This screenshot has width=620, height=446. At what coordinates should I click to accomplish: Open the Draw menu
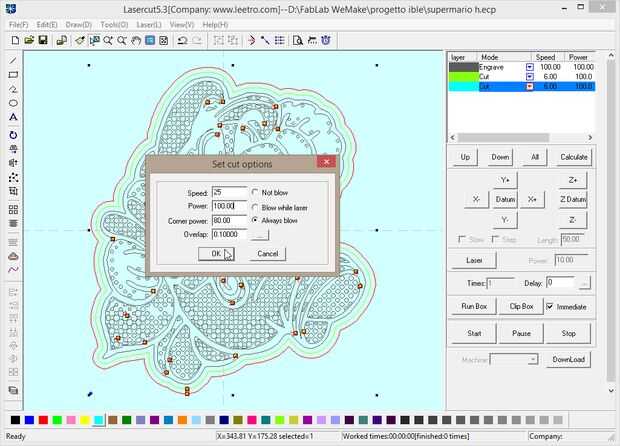click(x=79, y=25)
